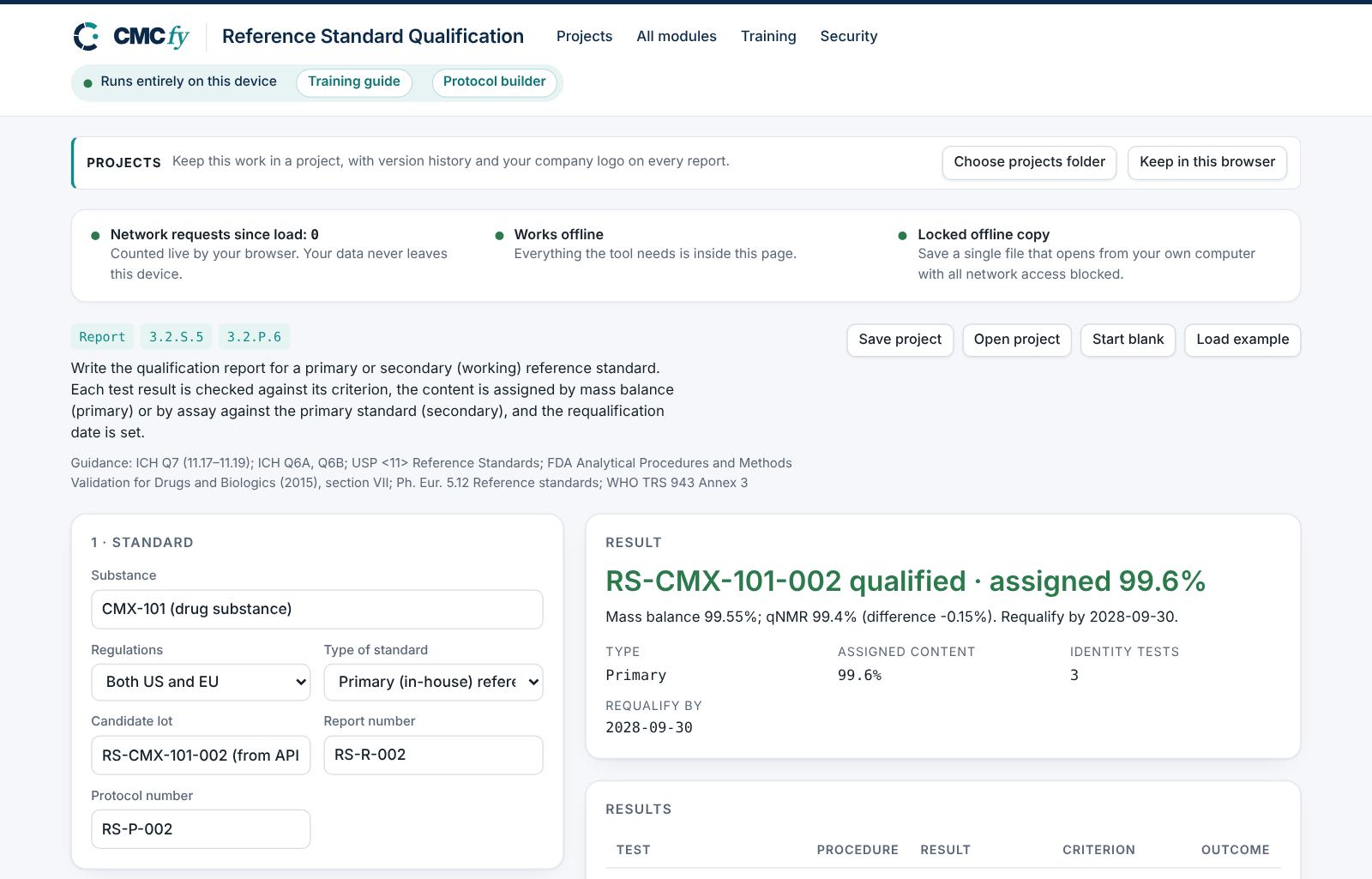1372x879 pixels.
Task: Click the Identity tests value 3
Action: click(x=1074, y=675)
